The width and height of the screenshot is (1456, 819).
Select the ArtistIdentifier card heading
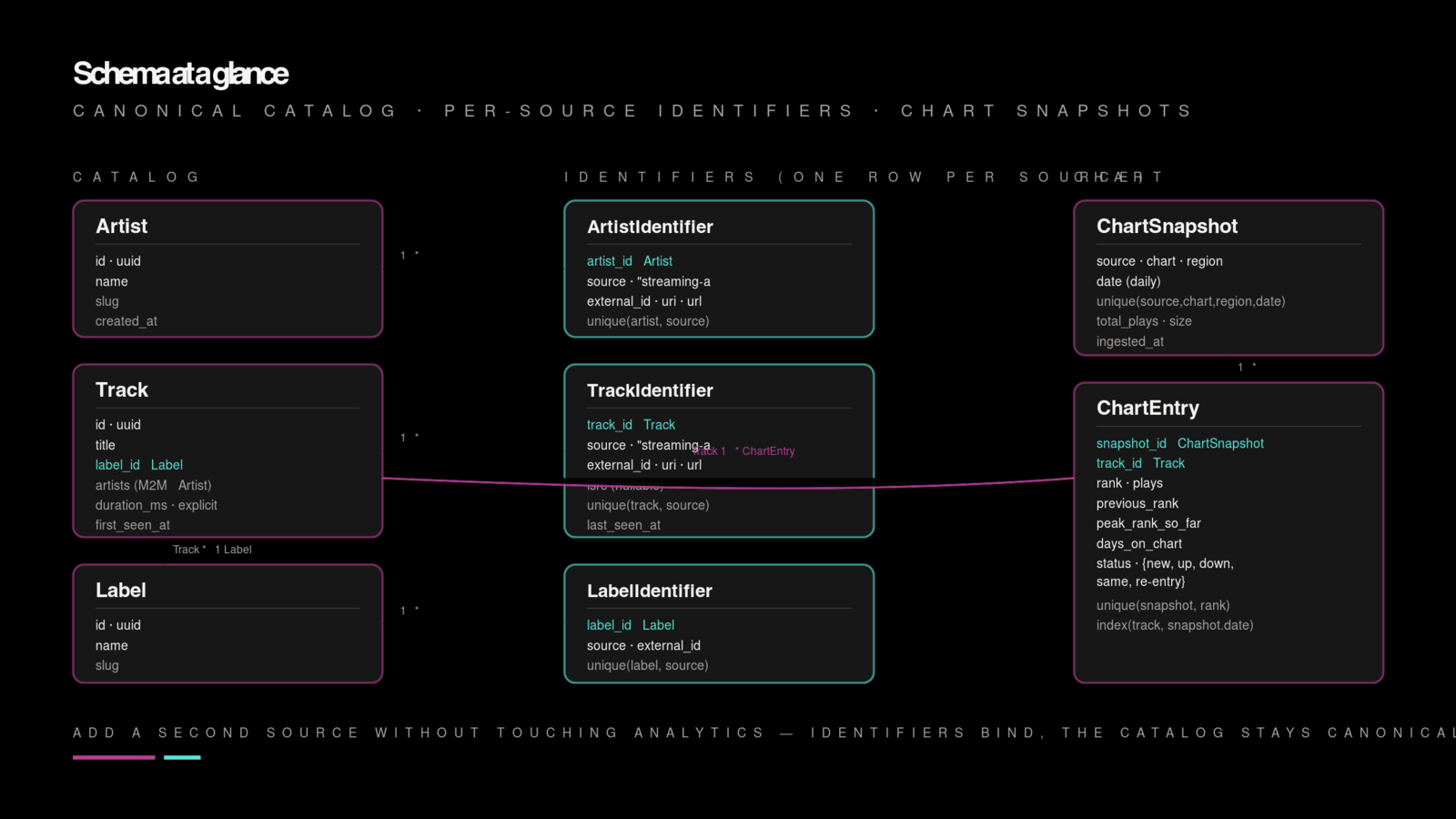650,227
